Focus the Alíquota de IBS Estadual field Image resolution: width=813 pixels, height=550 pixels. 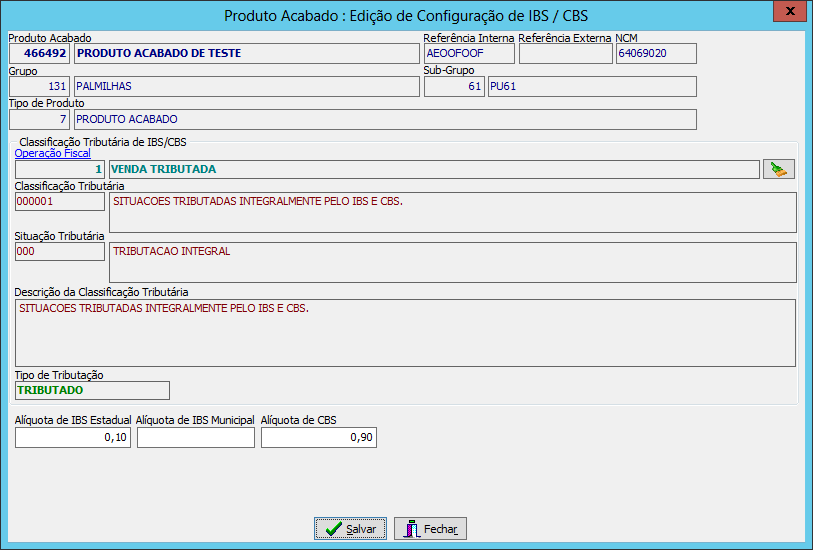click(x=73, y=438)
